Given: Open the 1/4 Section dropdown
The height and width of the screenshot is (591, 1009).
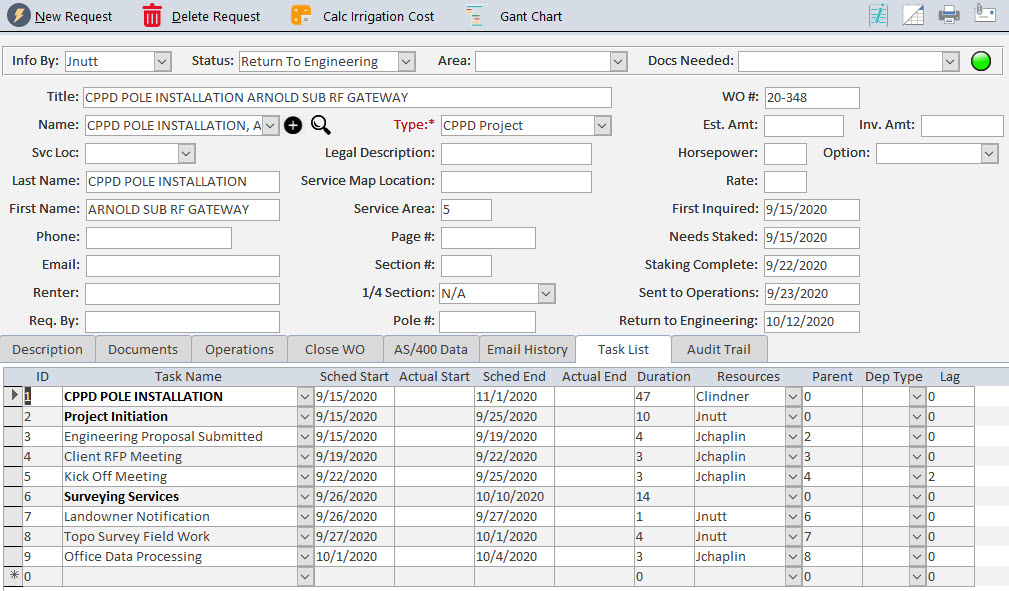Looking at the screenshot, I should [x=546, y=293].
